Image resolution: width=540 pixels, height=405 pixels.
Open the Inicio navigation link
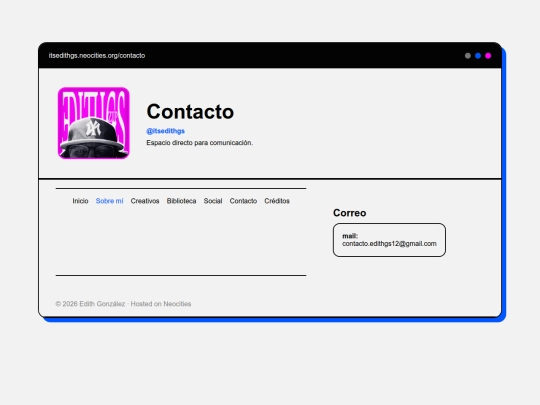point(80,201)
